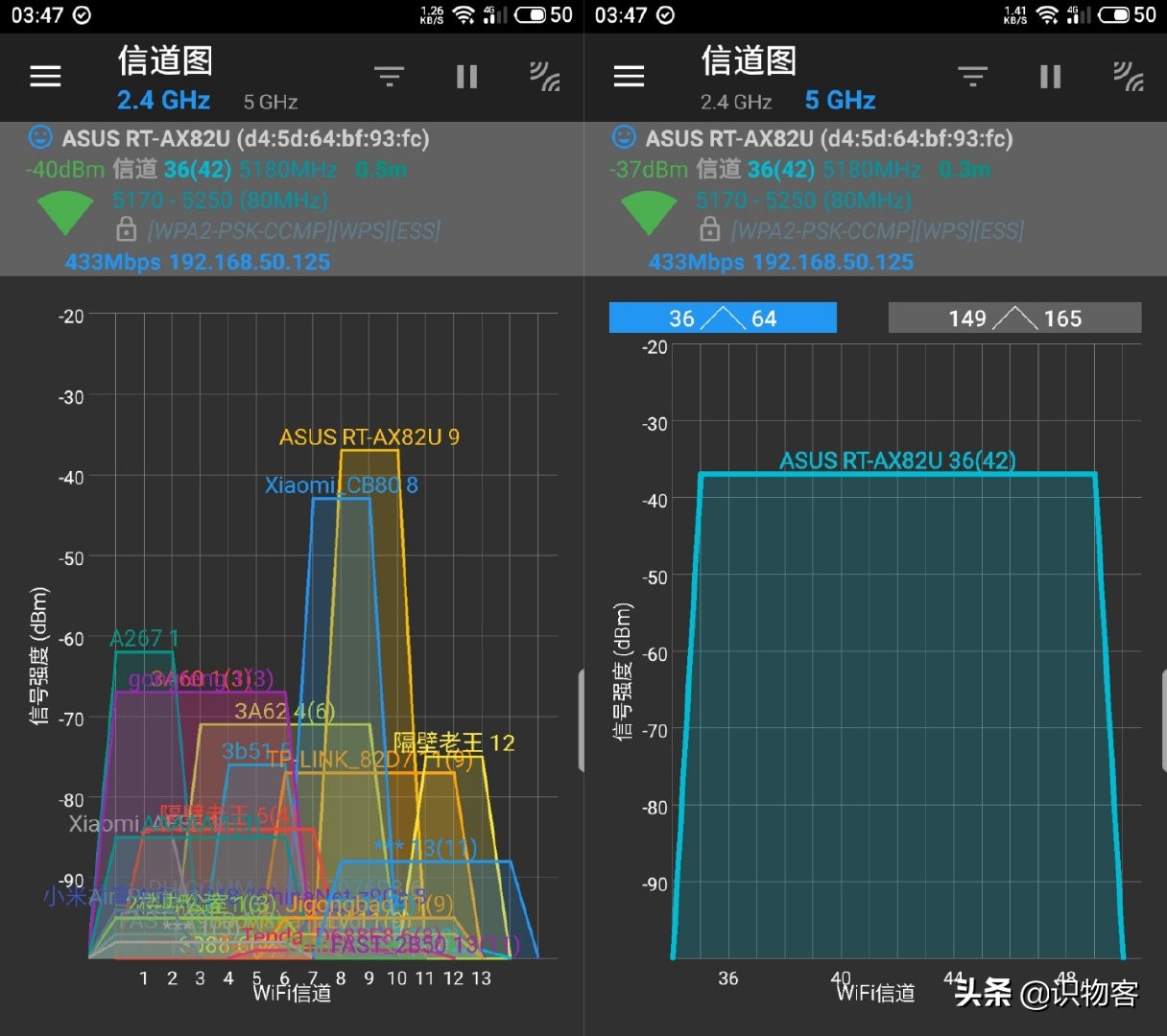Click the pause icon on the right screen
Viewport: 1167px width, 1036px height.
pyautogui.click(x=1050, y=76)
